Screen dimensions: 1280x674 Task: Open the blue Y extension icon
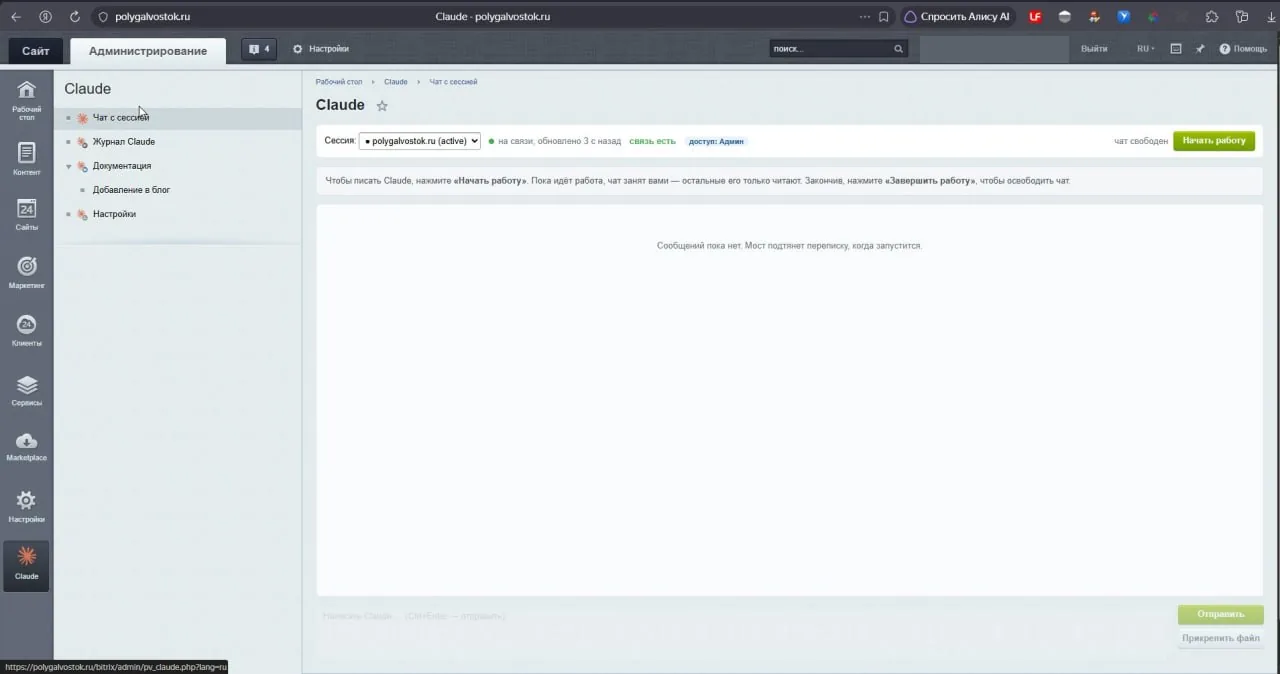point(1124,16)
